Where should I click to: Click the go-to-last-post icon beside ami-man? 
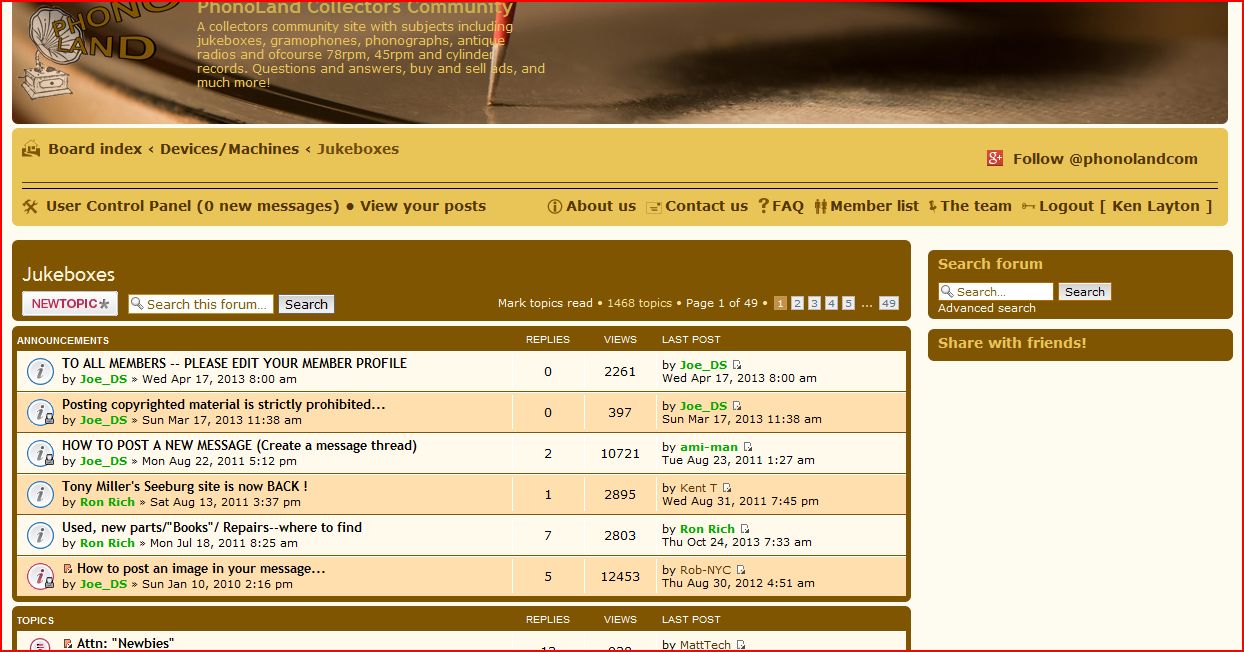(x=746, y=446)
